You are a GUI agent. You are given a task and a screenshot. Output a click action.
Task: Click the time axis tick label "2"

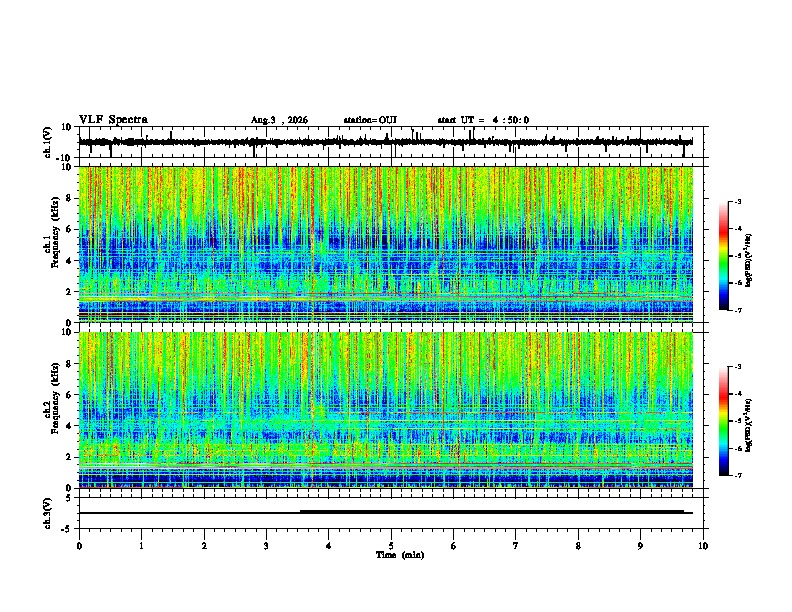tap(204, 546)
